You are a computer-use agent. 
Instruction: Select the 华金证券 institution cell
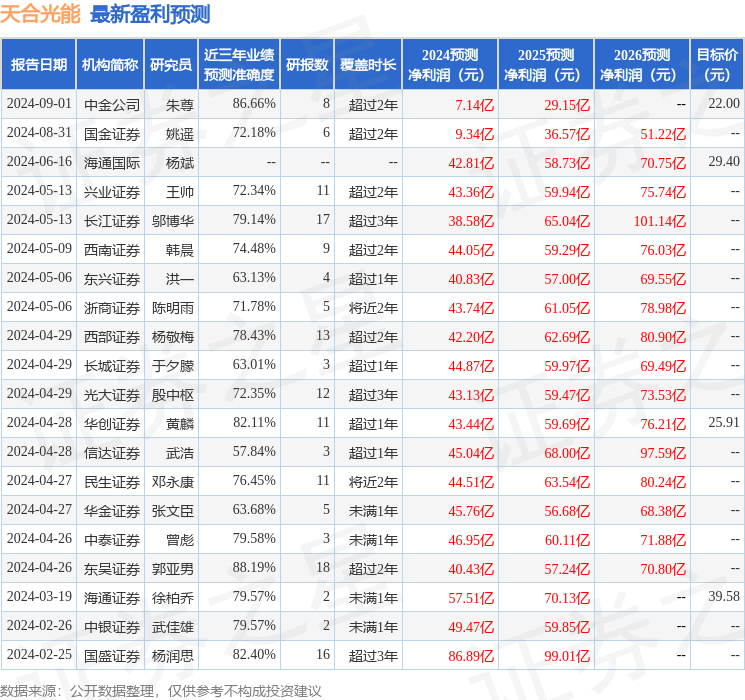click(x=112, y=510)
